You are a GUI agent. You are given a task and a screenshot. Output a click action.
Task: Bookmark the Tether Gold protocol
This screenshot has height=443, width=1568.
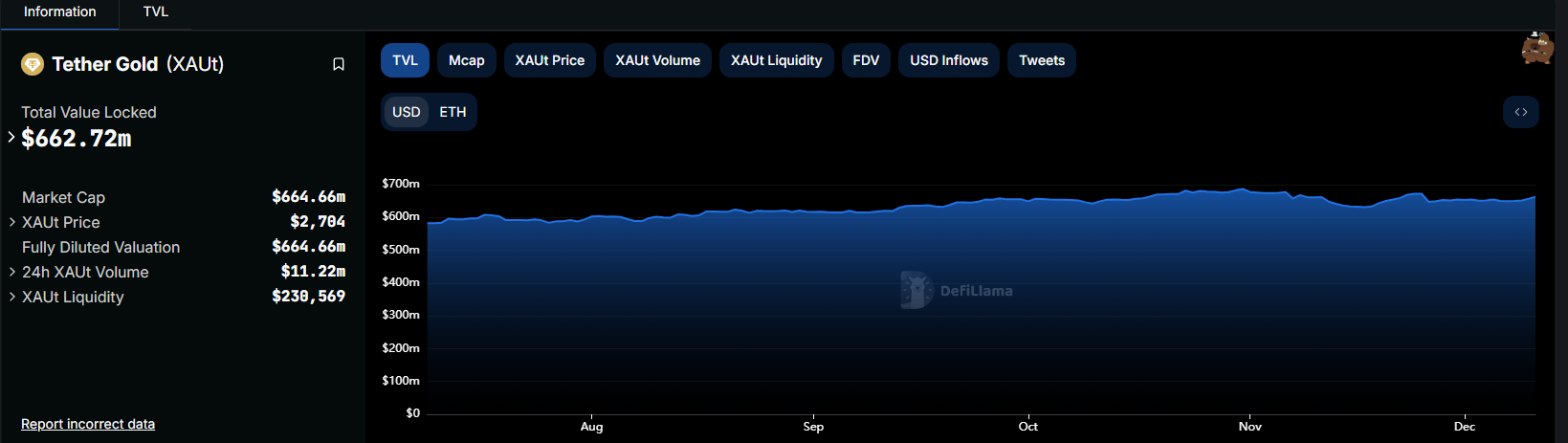point(339,64)
